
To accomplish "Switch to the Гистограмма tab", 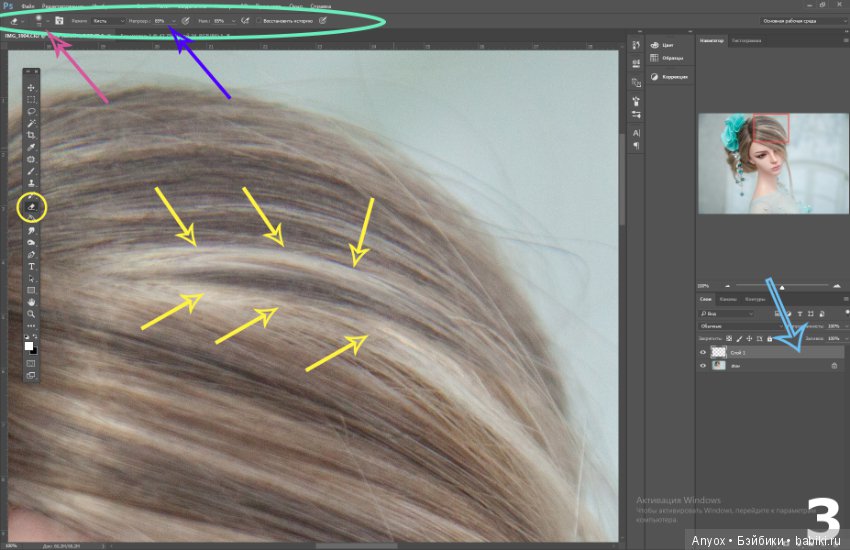I will point(746,41).
